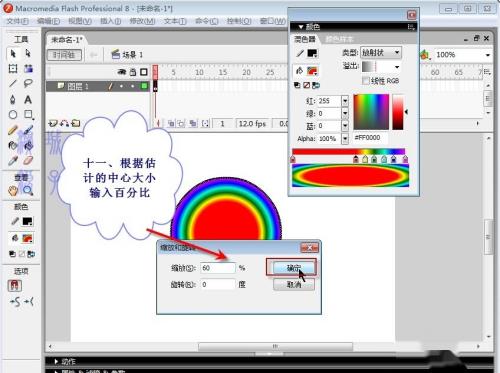Collapse the 颜色 panel triangle

(301, 27)
